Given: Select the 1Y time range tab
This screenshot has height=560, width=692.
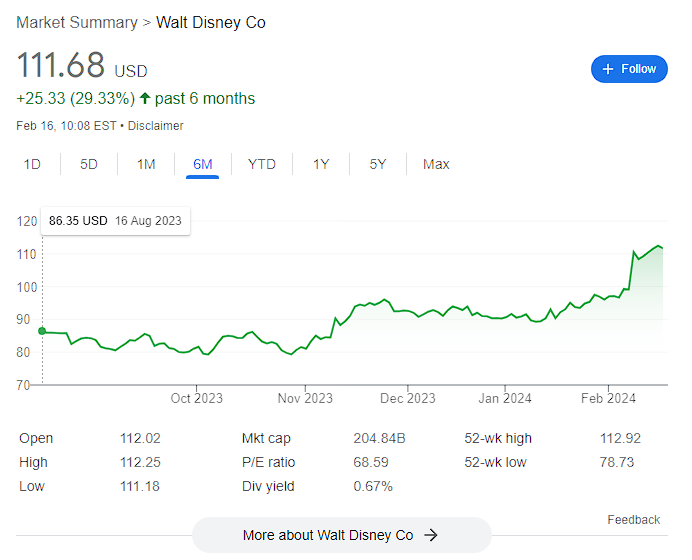Looking at the screenshot, I should (321, 164).
